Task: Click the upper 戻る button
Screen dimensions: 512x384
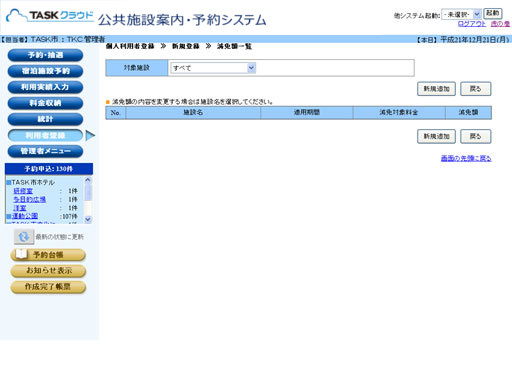Action: coord(476,89)
